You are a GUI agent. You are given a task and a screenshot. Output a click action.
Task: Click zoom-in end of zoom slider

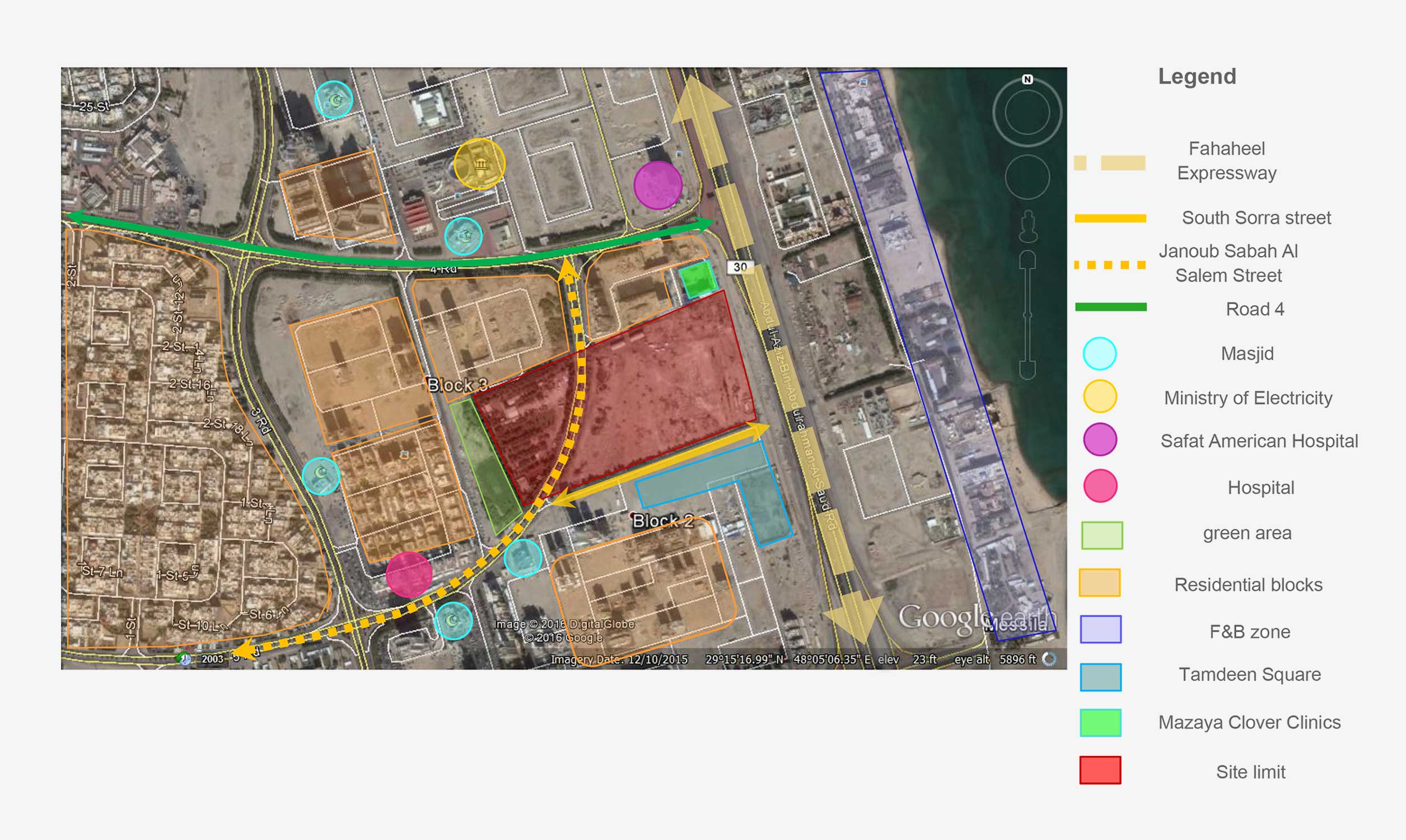point(1027,260)
